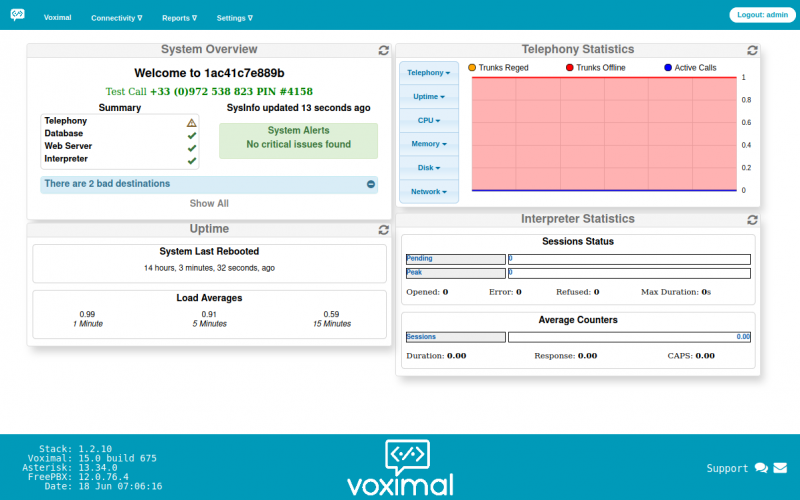Expand the CPU graph dropdown

(x=428, y=120)
